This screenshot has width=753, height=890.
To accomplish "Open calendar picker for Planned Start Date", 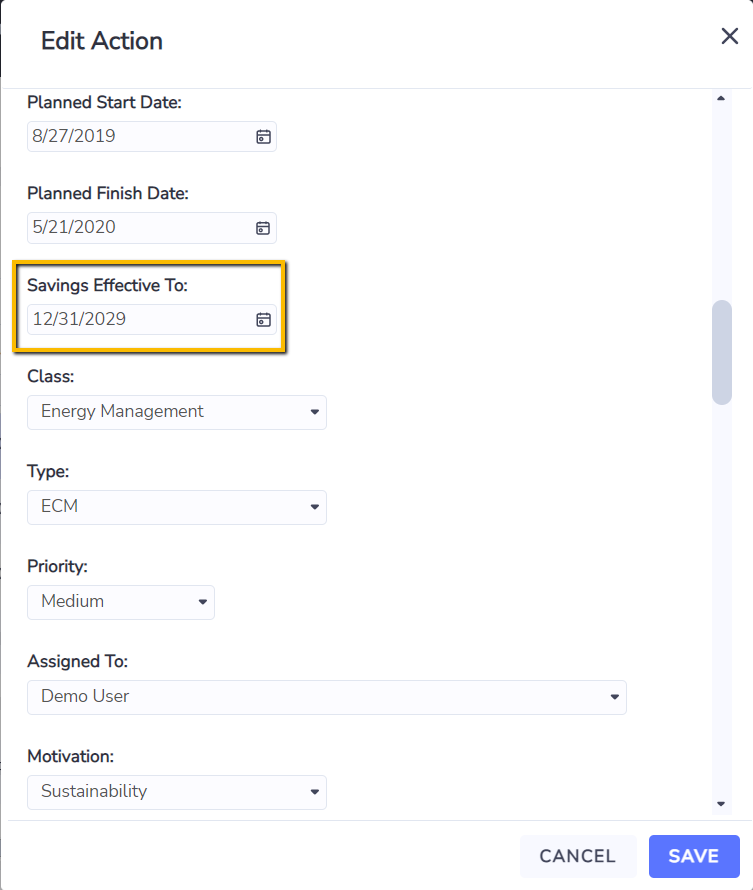I will [x=263, y=137].
